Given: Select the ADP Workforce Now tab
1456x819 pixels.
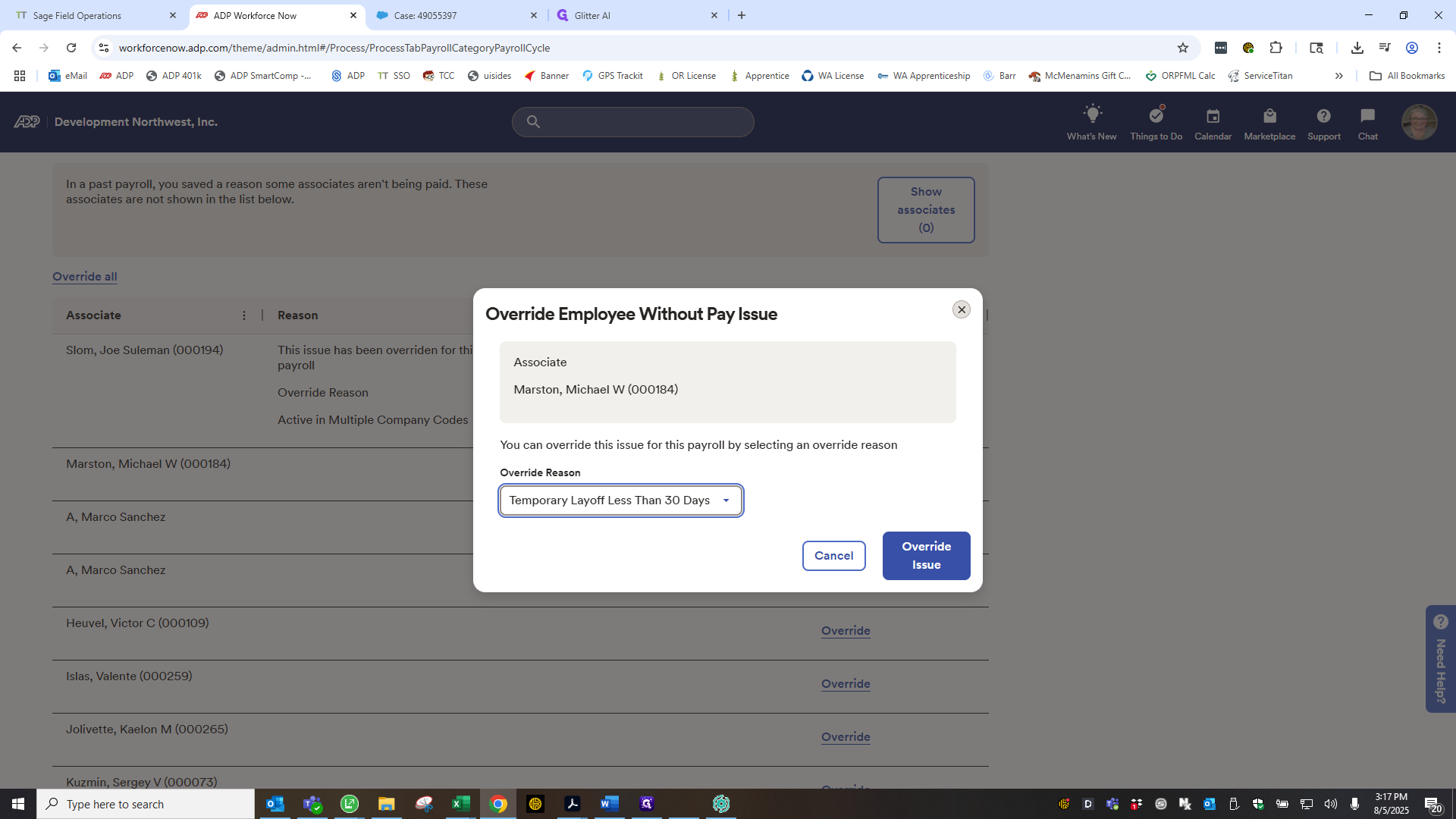Looking at the screenshot, I should pos(276,15).
